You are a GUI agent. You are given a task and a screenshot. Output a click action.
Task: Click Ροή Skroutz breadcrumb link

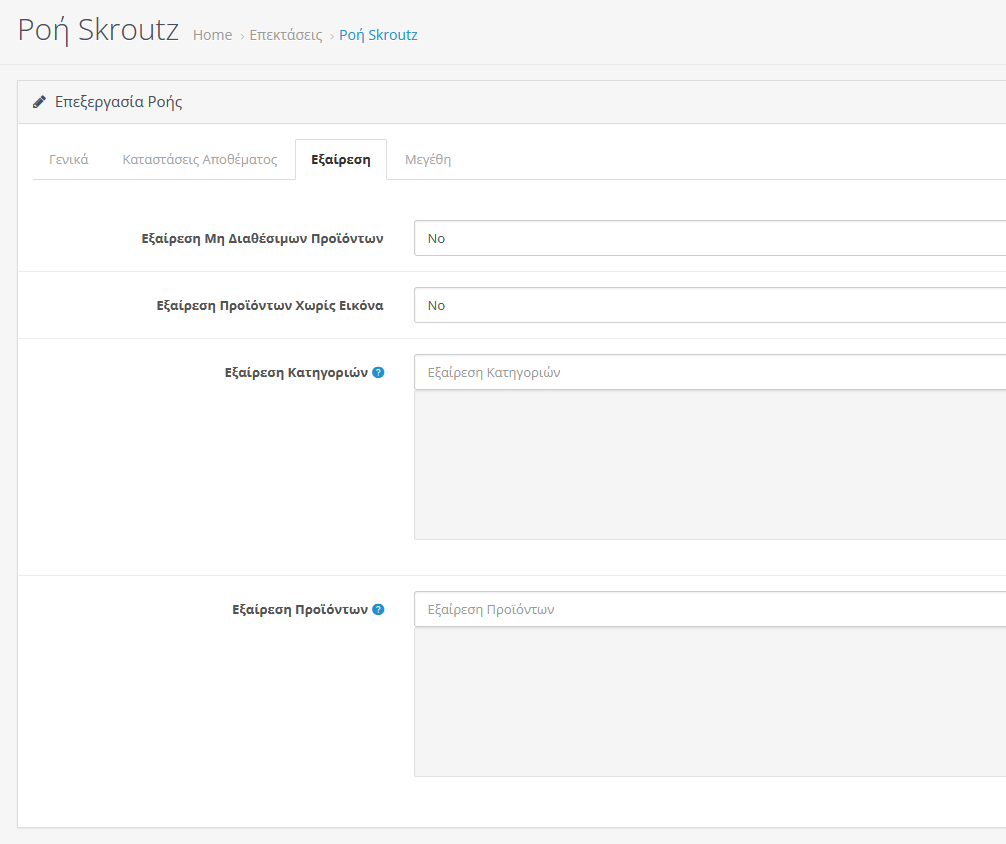pyautogui.click(x=378, y=35)
